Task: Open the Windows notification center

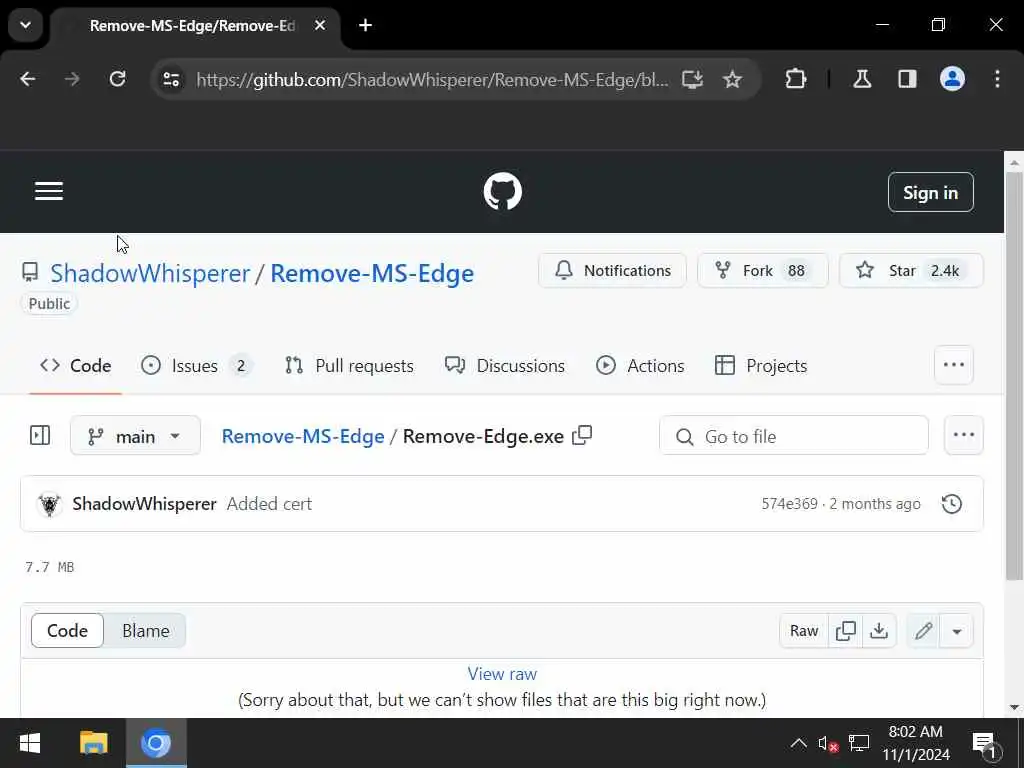Action: [x=986, y=744]
